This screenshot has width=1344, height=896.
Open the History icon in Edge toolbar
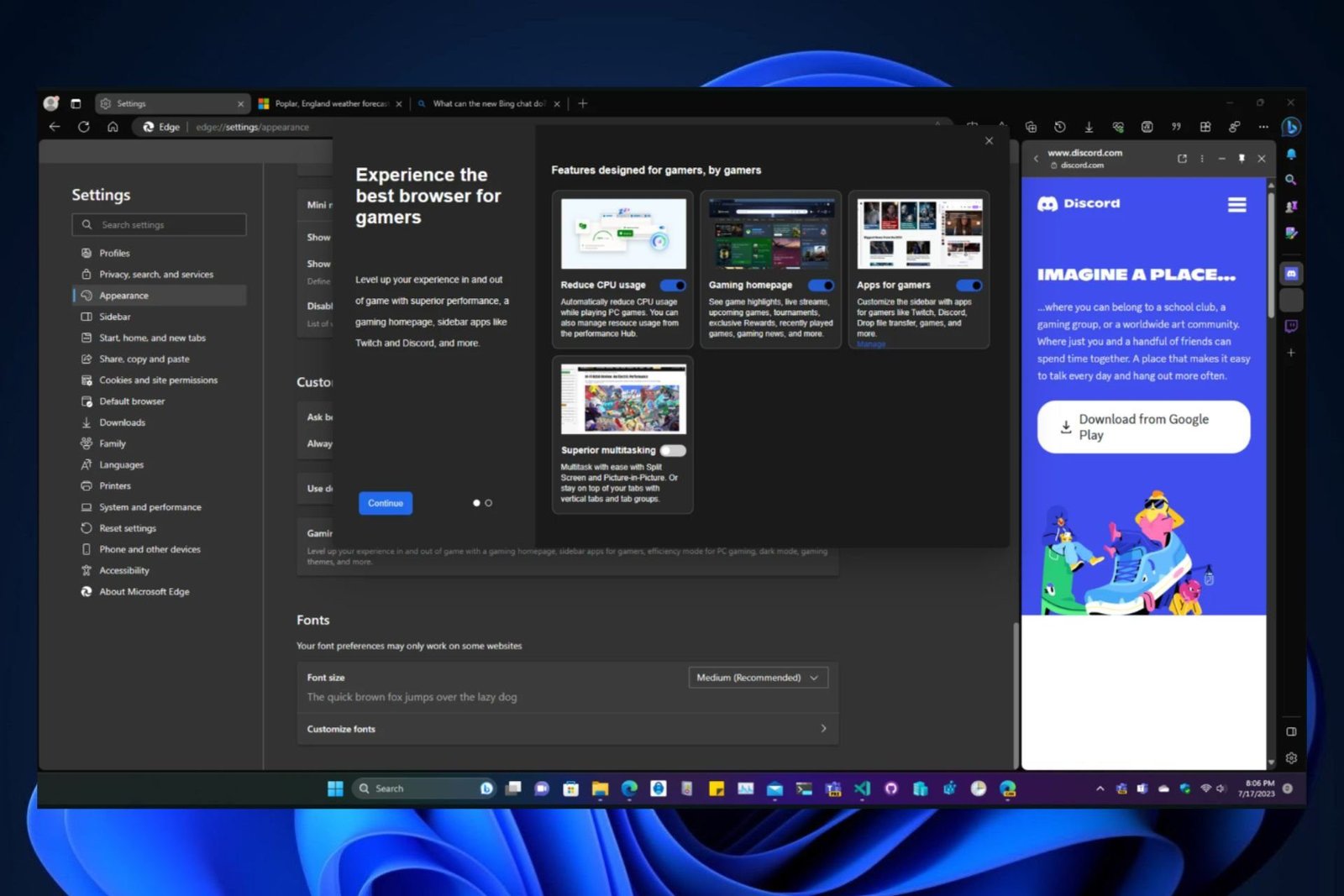[x=1060, y=127]
